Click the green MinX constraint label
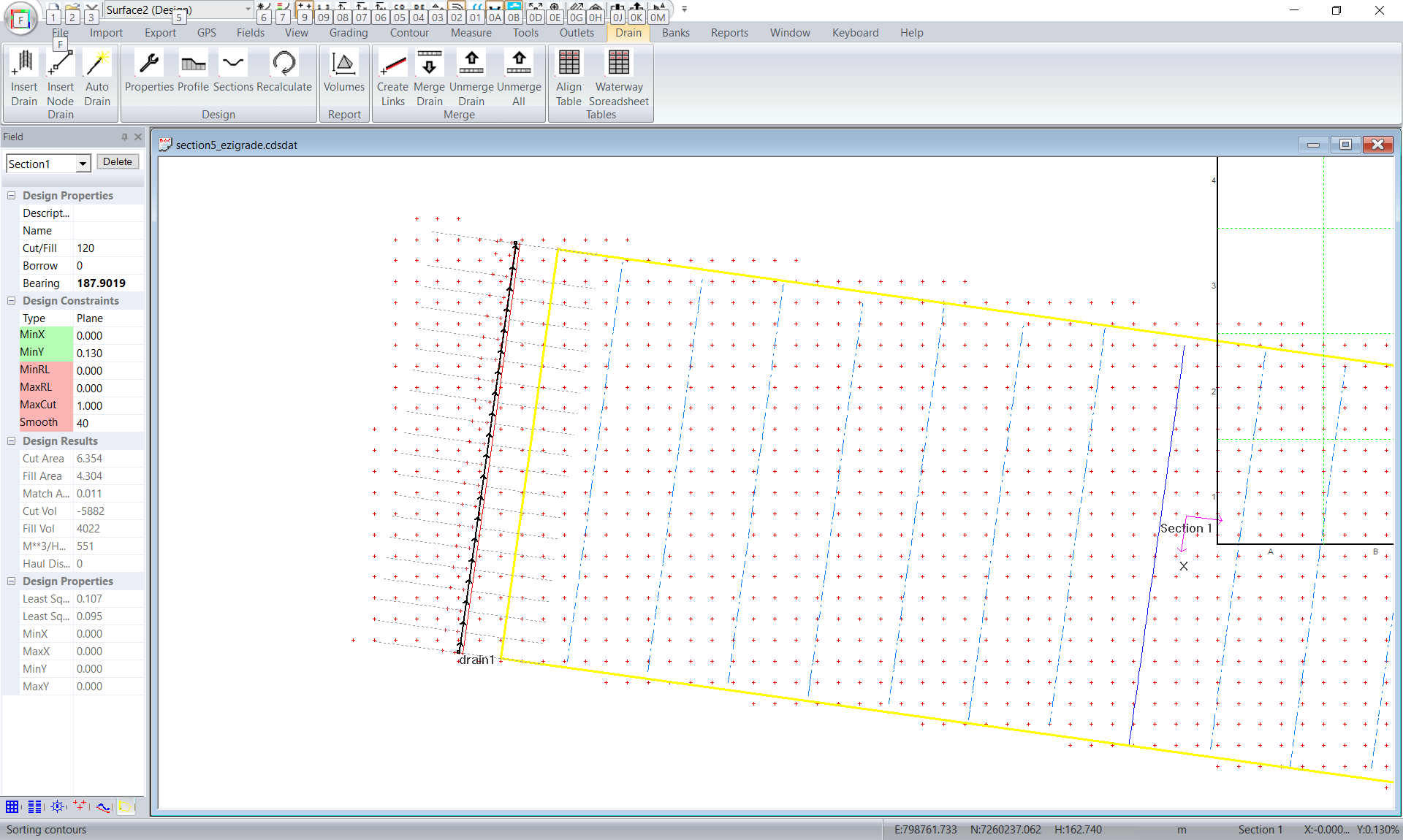 pos(45,335)
